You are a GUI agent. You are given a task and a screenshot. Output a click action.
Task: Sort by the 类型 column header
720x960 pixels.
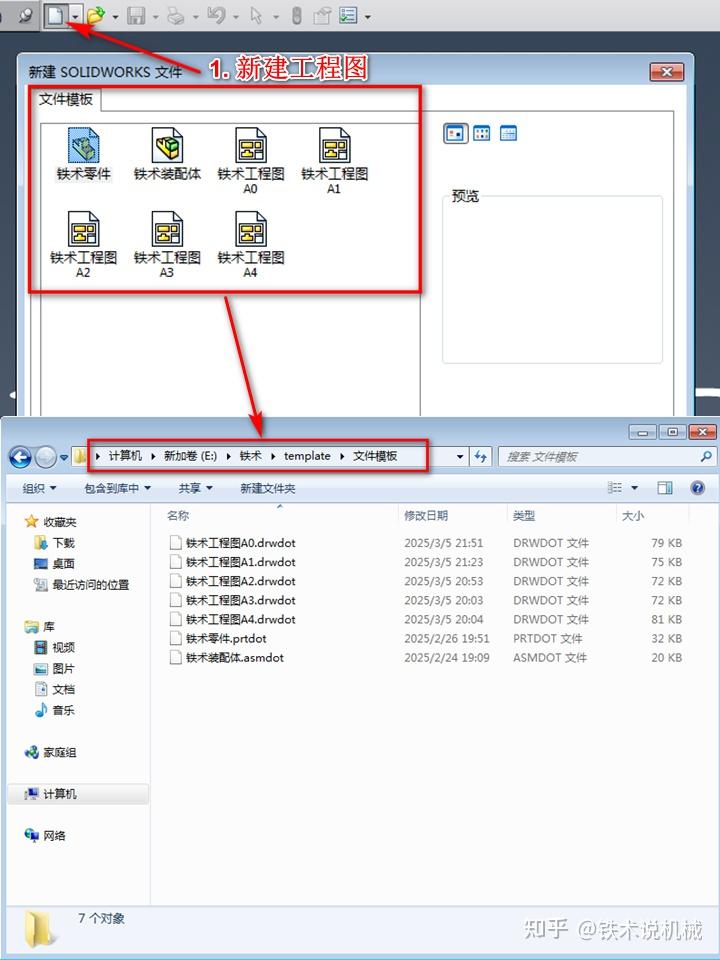click(524, 516)
